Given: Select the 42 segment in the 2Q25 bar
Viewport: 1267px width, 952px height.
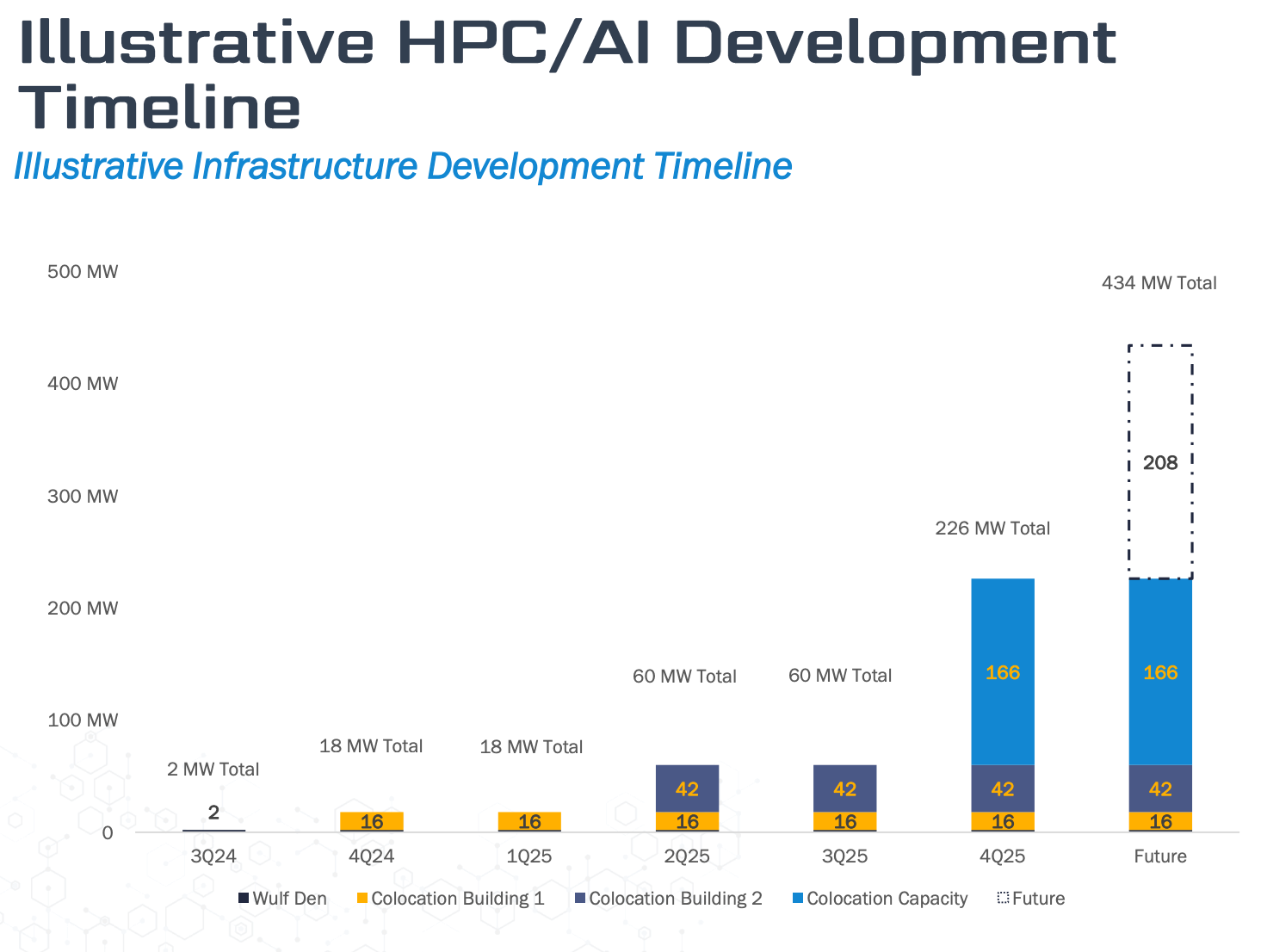Looking at the screenshot, I should tap(687, 788).
